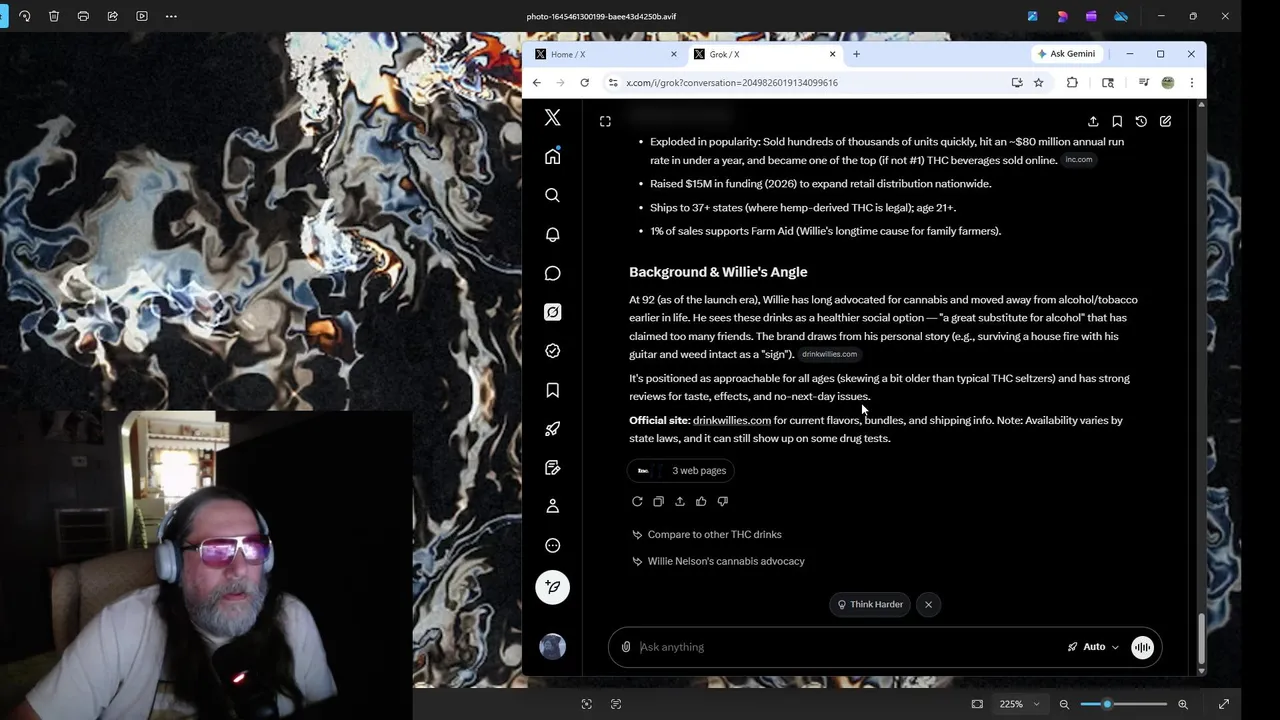Open browser Extensions puzzle icon
The width and height of the screenshot is (1280, 720).
1072,83
